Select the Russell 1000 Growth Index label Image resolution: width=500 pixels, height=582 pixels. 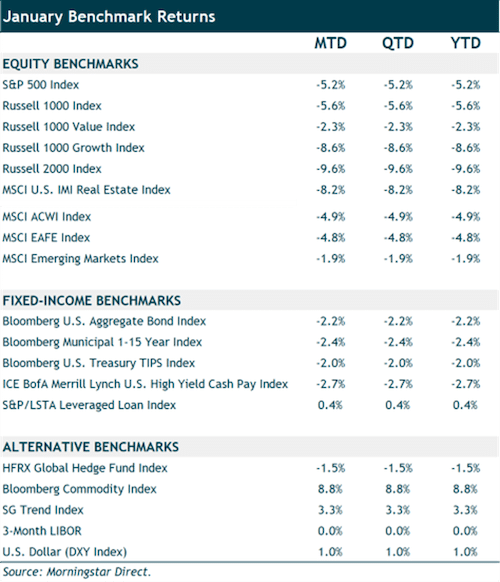click(73, 148)
